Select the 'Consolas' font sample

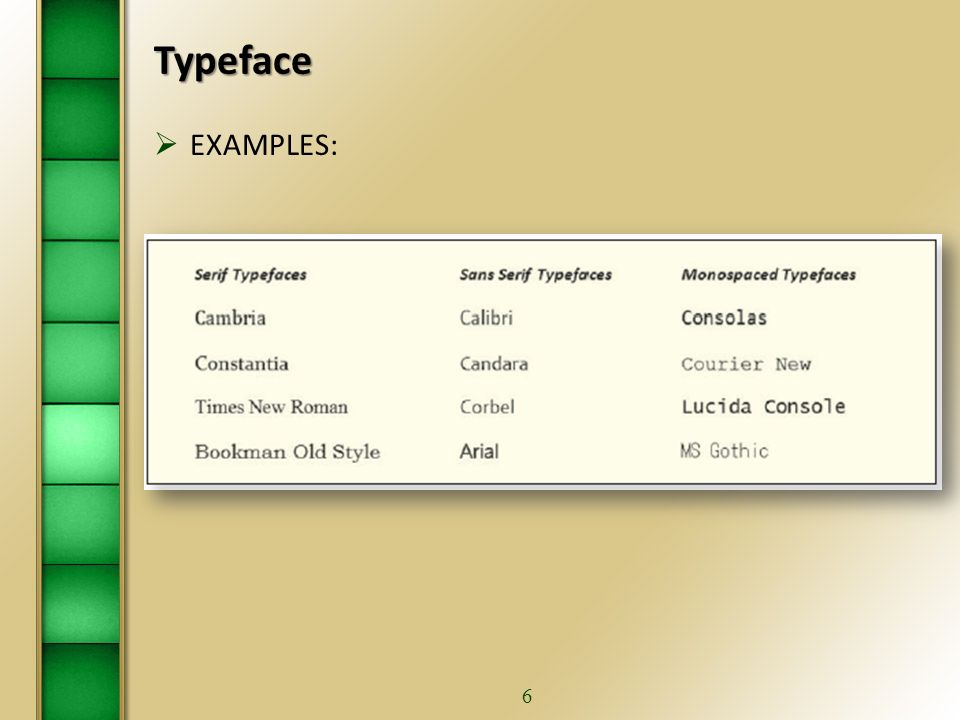[724, 318]
